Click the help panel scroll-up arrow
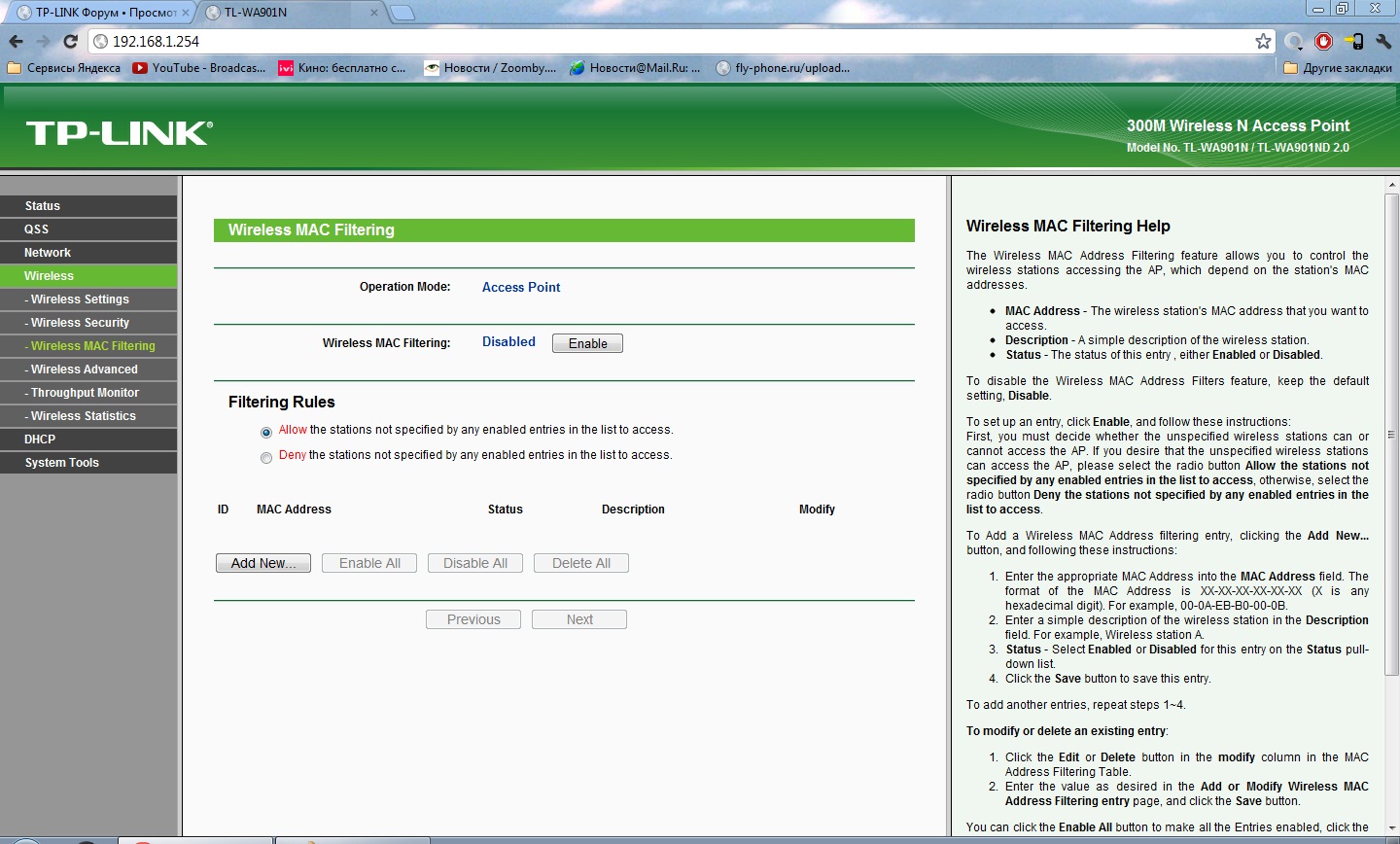The image size is (1400, 844). point(1391,184)
